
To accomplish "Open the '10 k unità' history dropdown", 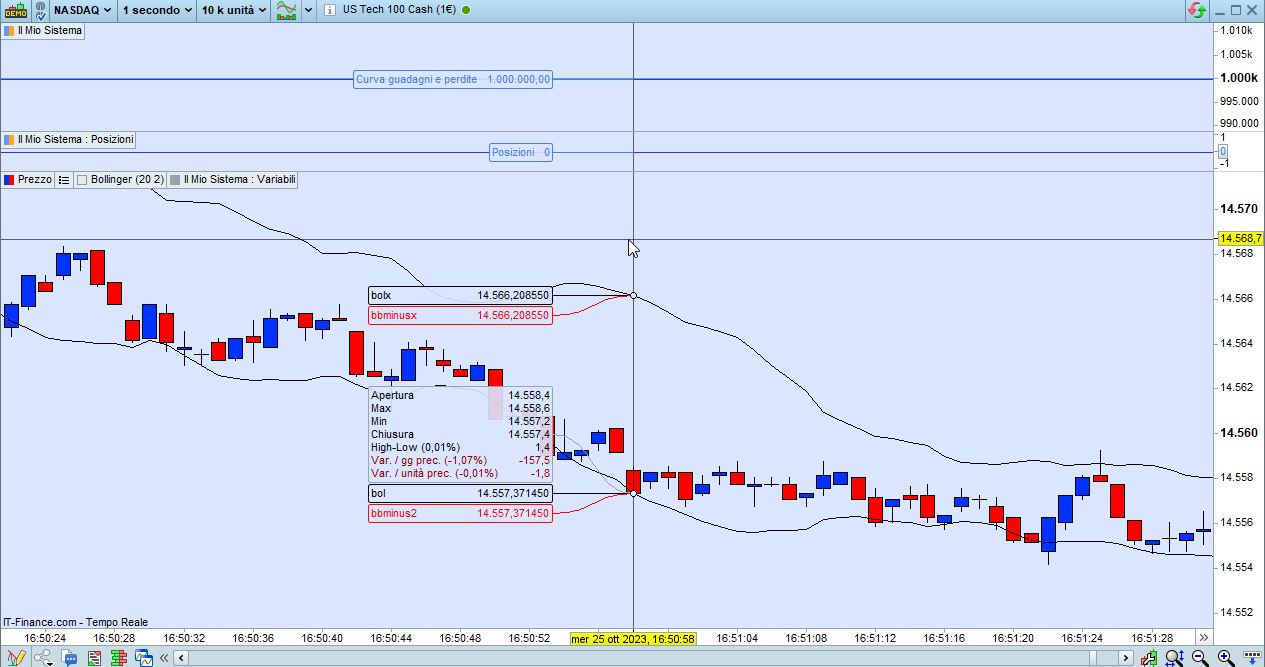I will pyautogui.click(x=234, y=10).
